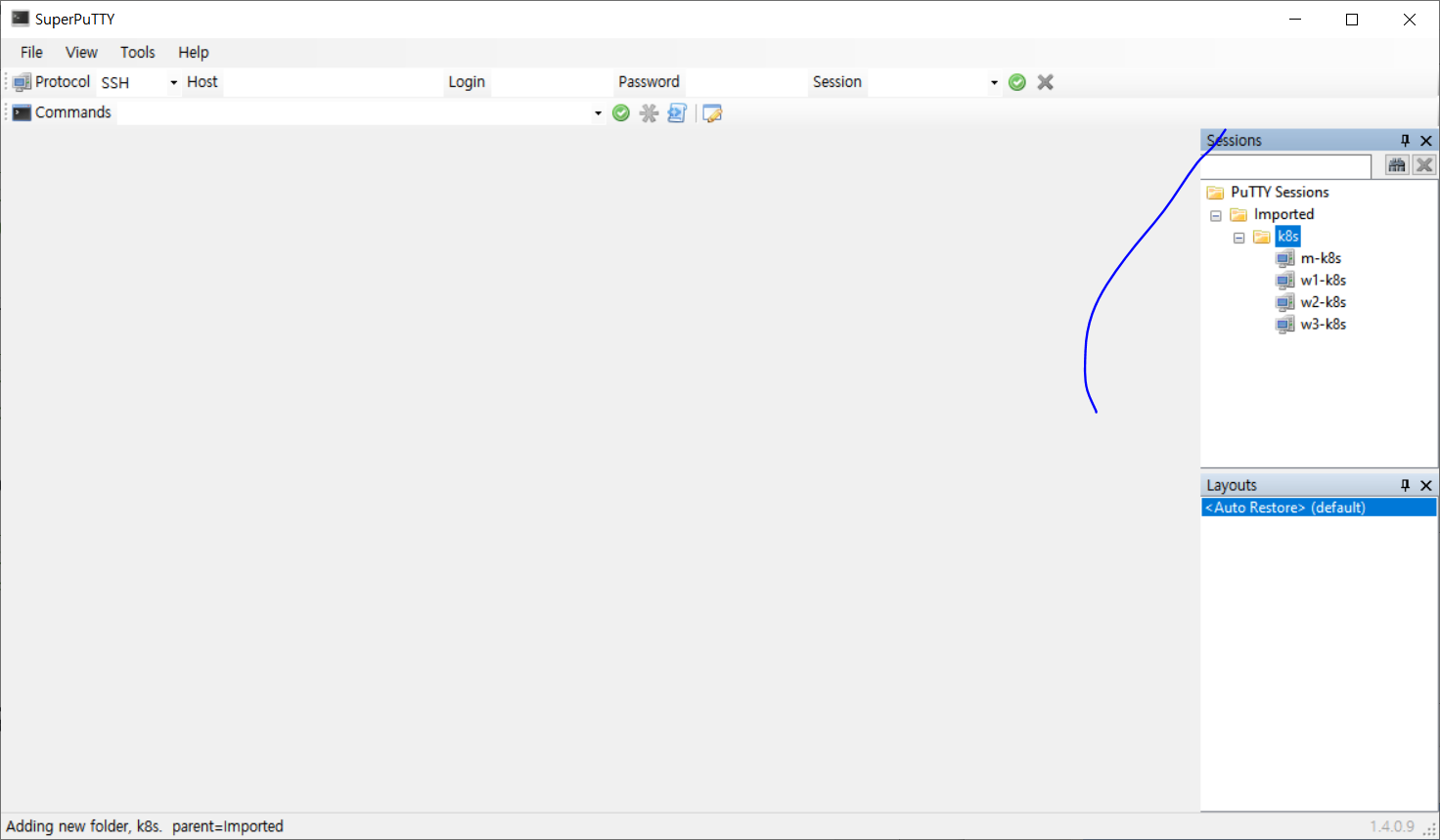
Task: Pin the Layouts panel with its pushpin icon
Action: pos(1405,485)
